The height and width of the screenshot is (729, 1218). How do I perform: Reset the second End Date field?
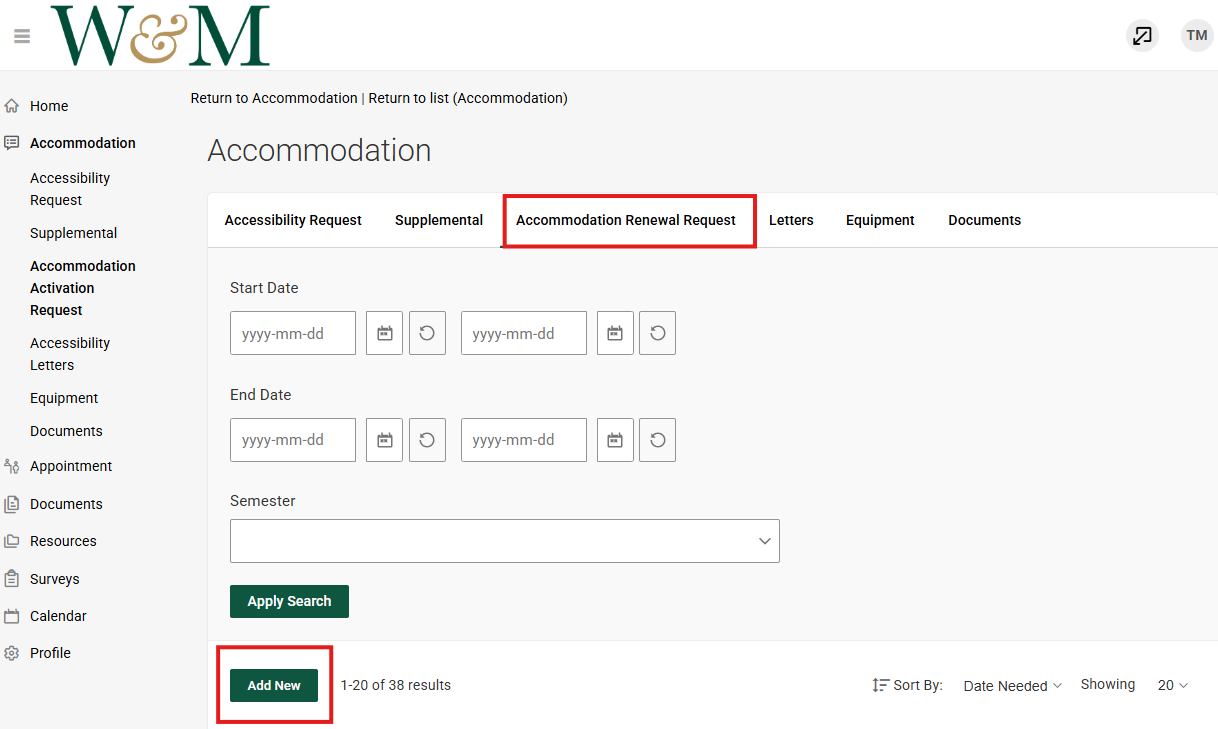(658, 440)
